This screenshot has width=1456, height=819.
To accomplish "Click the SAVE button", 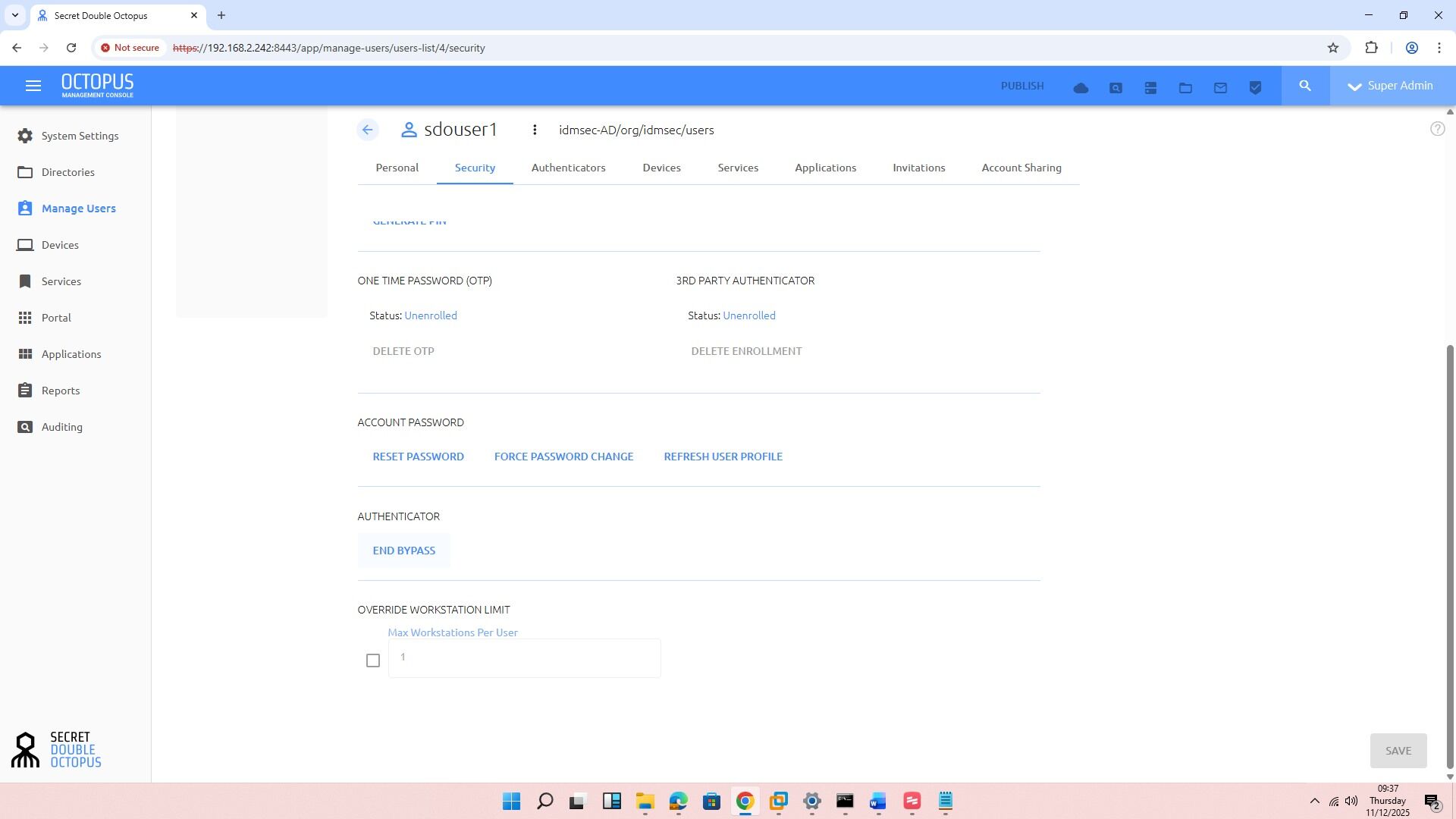I will click(1398, 751).
